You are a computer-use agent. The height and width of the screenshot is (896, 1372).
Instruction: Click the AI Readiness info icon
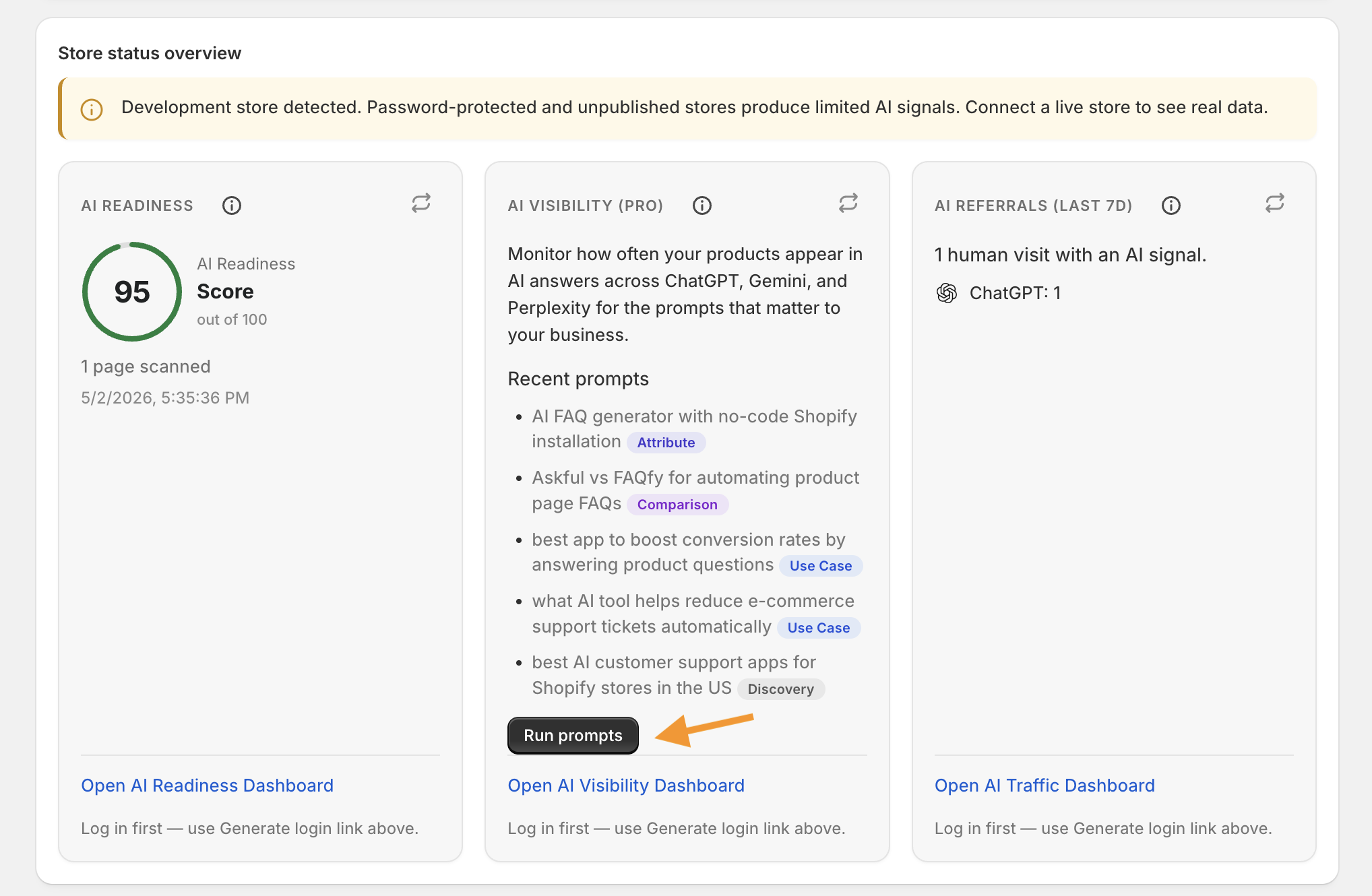click(x=232, y=205)
